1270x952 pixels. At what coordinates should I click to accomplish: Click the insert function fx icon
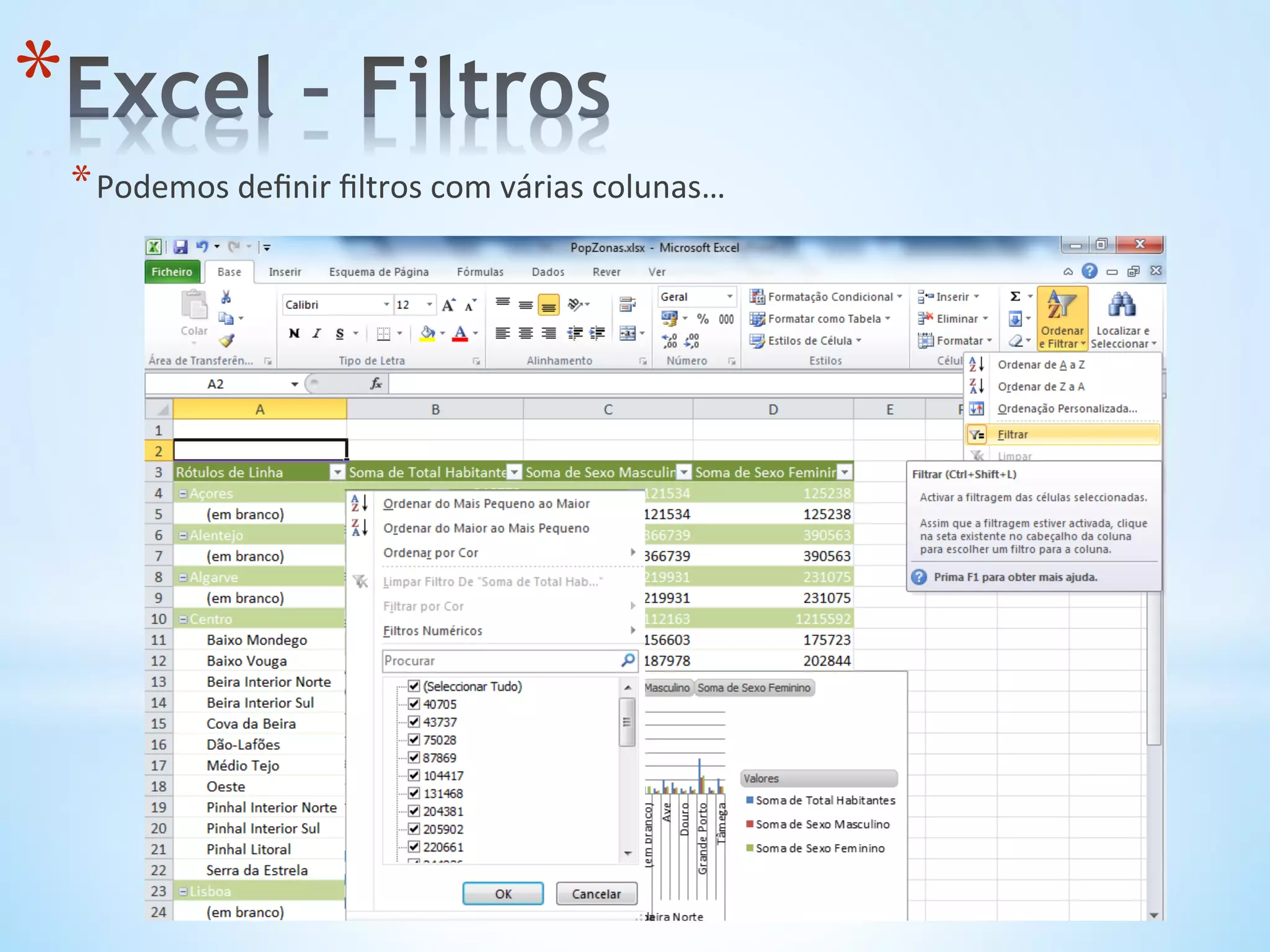(x=376, y=384)
